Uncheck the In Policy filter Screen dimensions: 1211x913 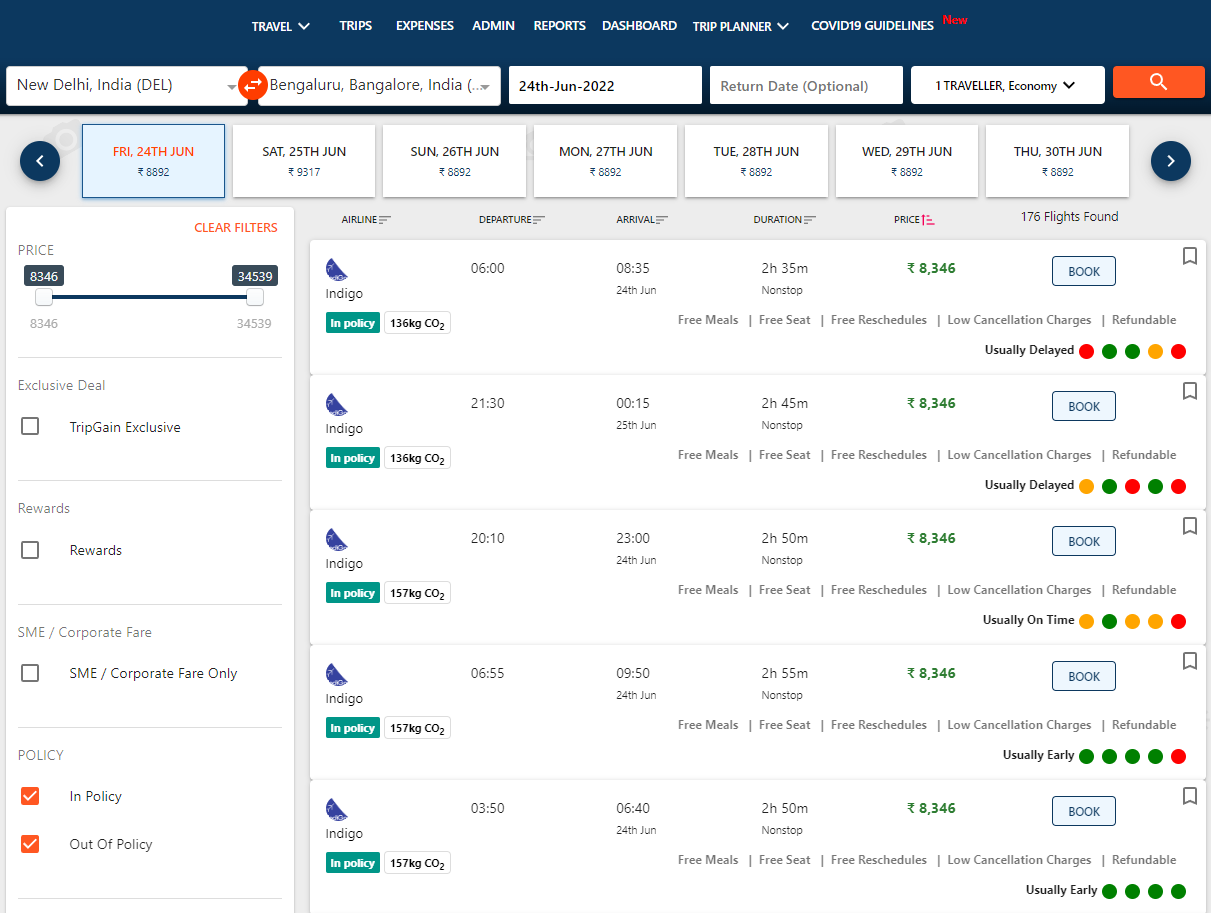point(30,796)
